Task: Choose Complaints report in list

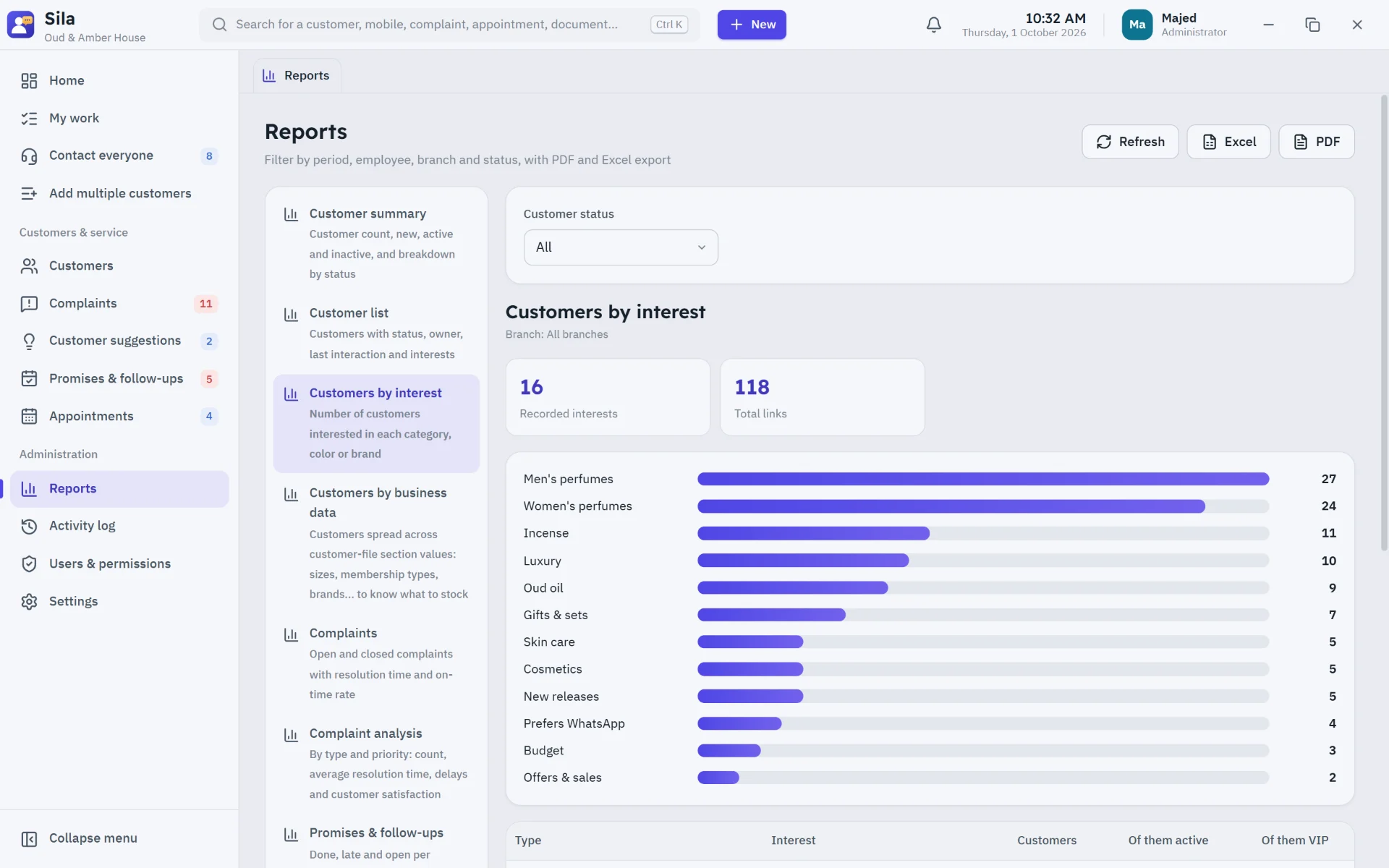Action: (x=376, y=663)
